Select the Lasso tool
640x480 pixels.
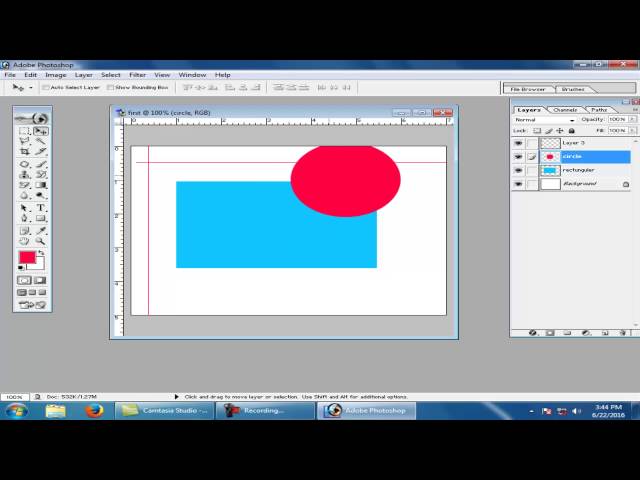[x=24, y=141]
